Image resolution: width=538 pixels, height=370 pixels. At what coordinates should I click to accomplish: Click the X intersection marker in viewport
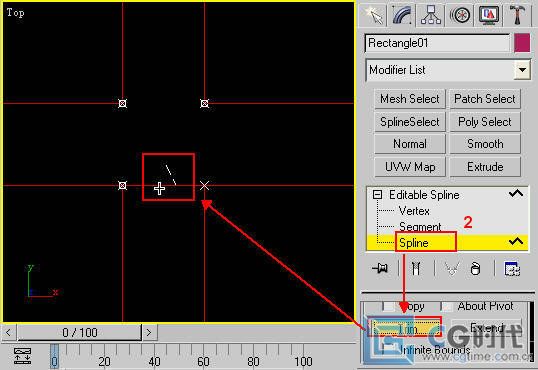(x=204, y=186)
